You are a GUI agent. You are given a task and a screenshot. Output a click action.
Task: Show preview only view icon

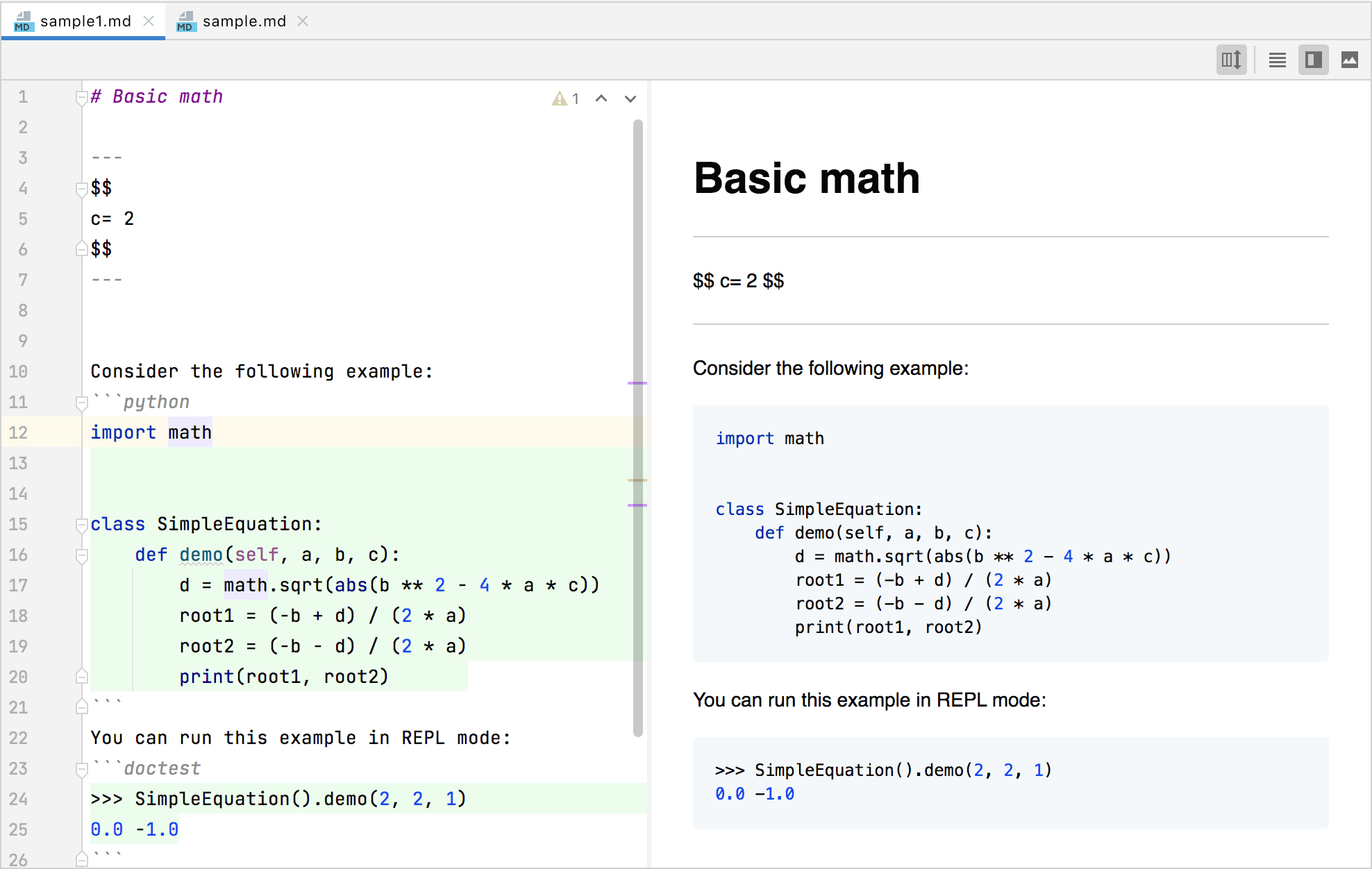coord(1349,60)
